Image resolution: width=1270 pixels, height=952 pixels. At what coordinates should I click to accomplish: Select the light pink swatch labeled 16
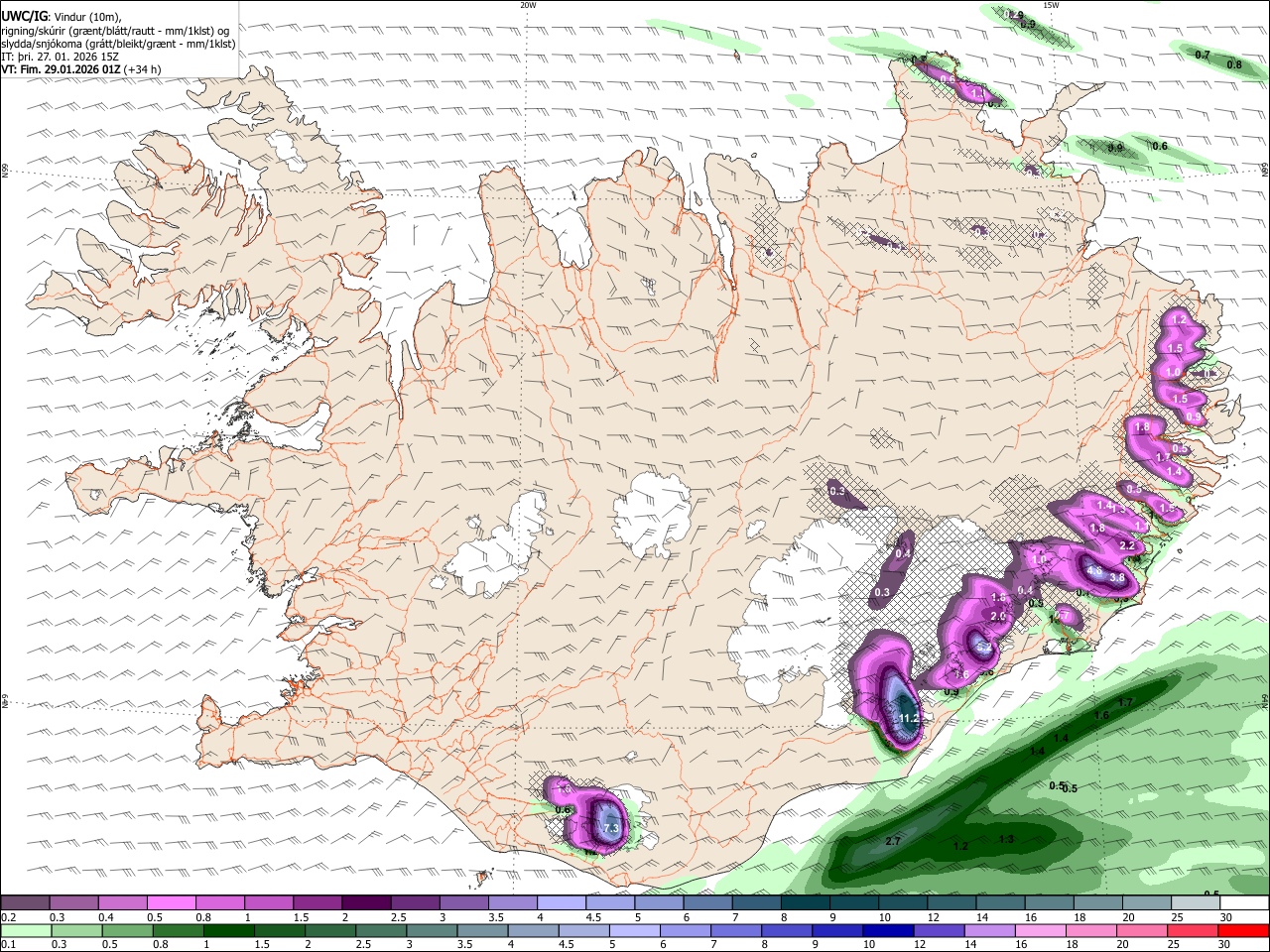[x=1040, y=930]
